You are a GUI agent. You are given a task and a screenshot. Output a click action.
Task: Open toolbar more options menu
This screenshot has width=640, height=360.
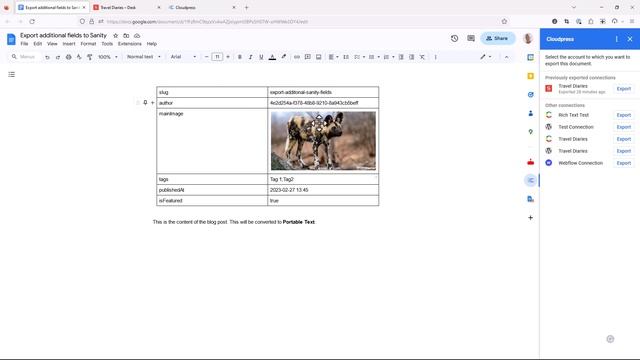[436, 57]
